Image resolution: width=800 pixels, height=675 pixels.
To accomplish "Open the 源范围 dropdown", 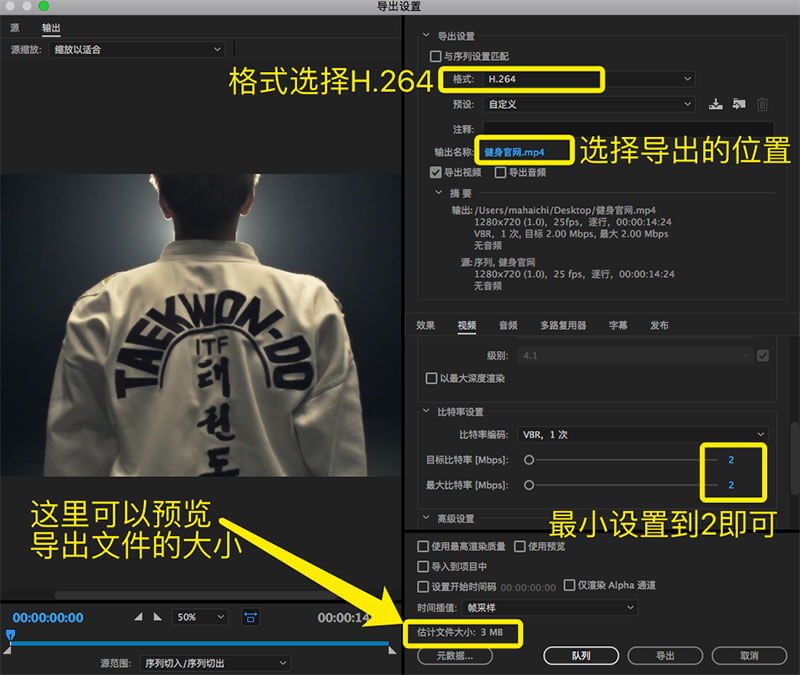I will tap(215, 663).
